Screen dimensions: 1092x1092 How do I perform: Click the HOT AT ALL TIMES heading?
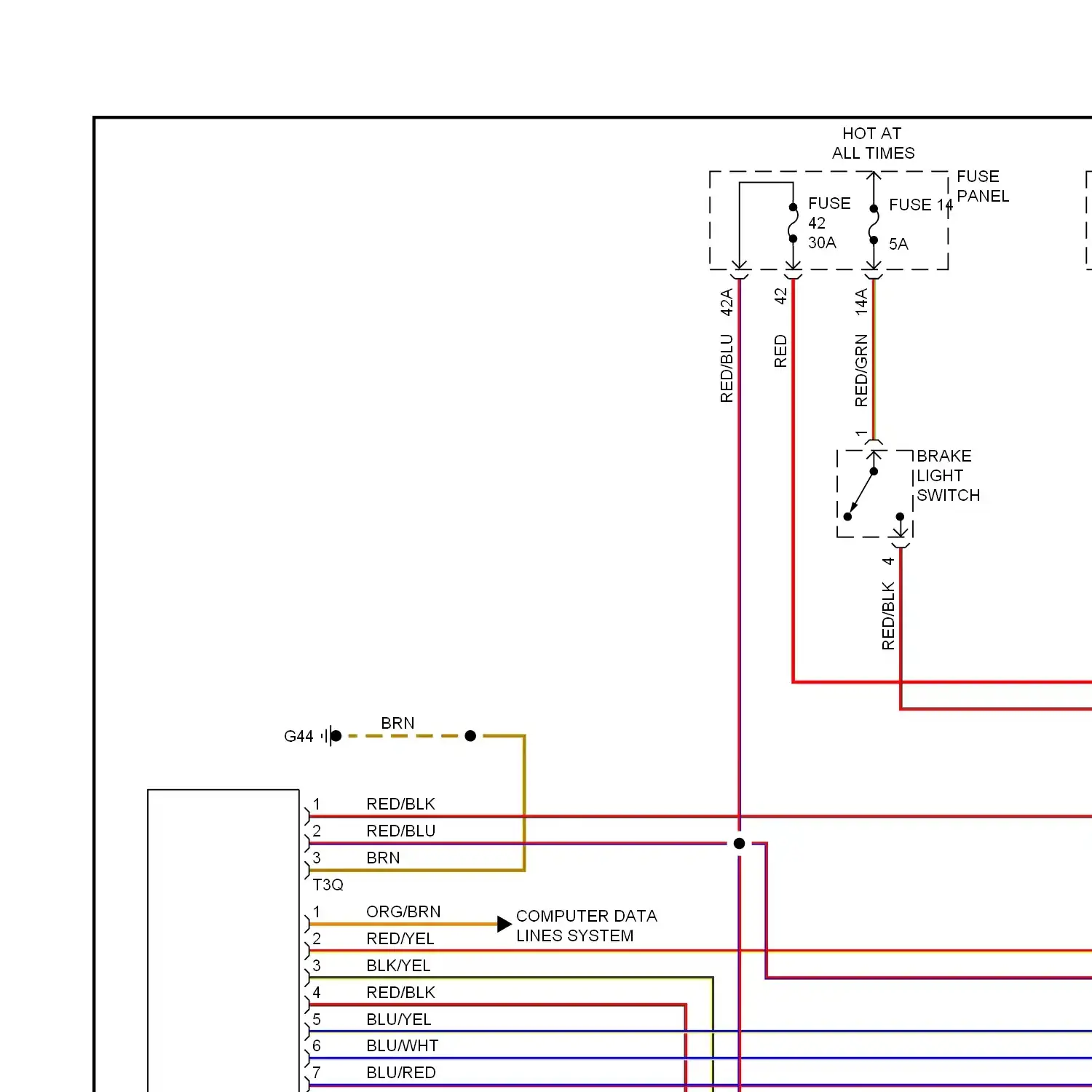873,143
